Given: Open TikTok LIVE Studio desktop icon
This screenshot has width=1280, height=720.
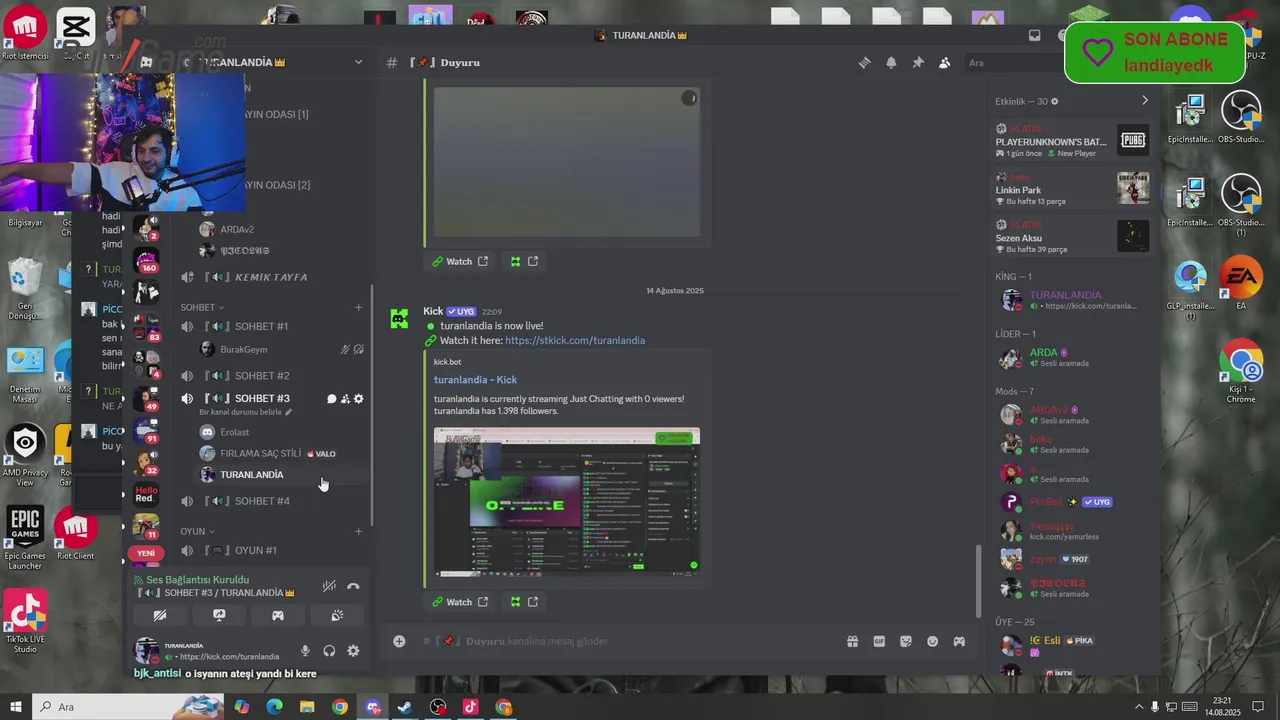Looking at the screenshot, I should (25, 622).
